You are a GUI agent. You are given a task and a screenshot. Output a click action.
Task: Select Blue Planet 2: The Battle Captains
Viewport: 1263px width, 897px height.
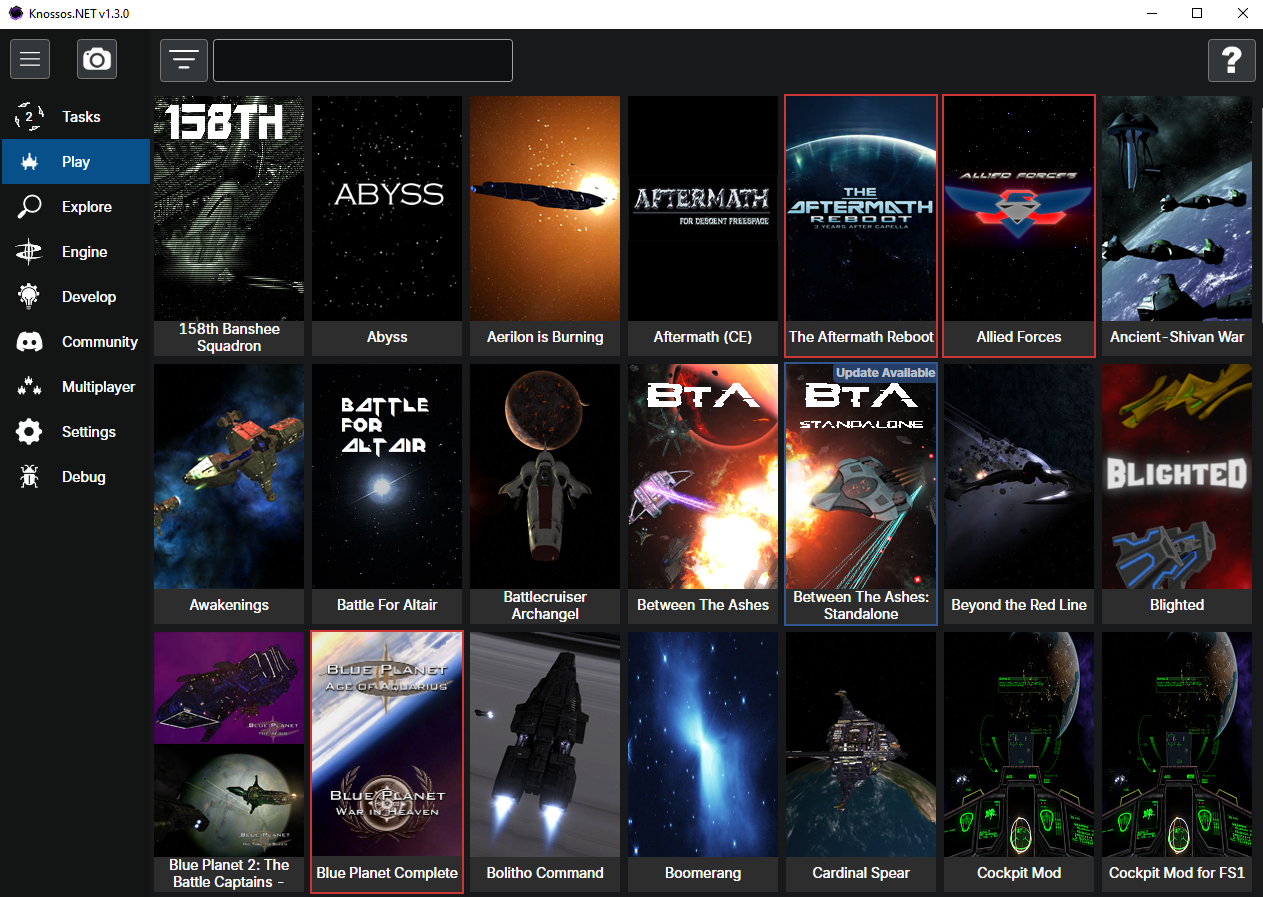[229, 761]
